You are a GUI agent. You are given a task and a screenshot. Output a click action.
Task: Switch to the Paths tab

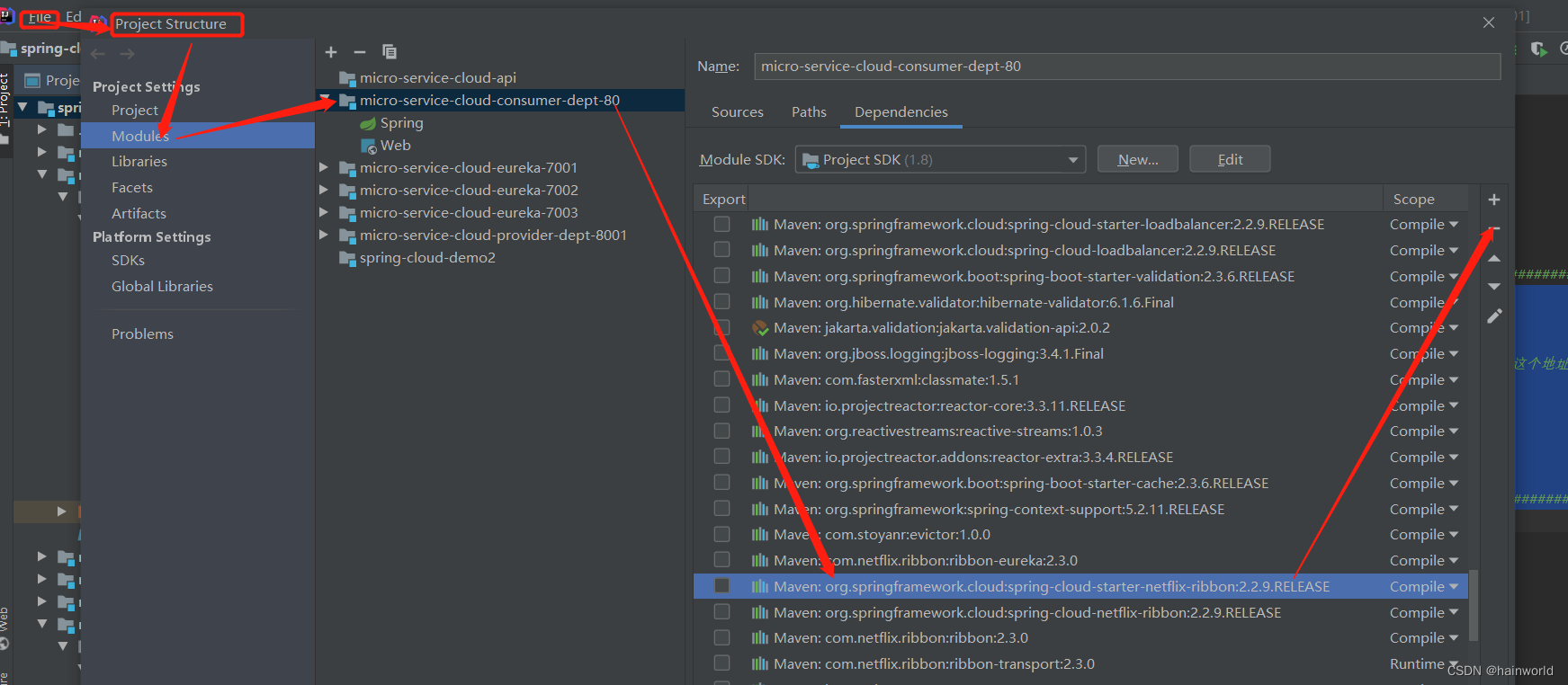pyautogui.click(x=809, y=112)
